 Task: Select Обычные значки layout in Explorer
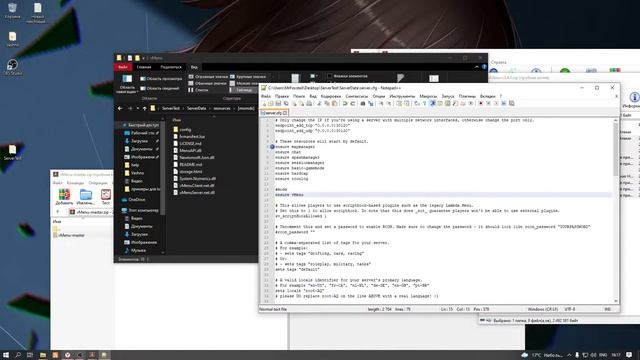[207, 83]
